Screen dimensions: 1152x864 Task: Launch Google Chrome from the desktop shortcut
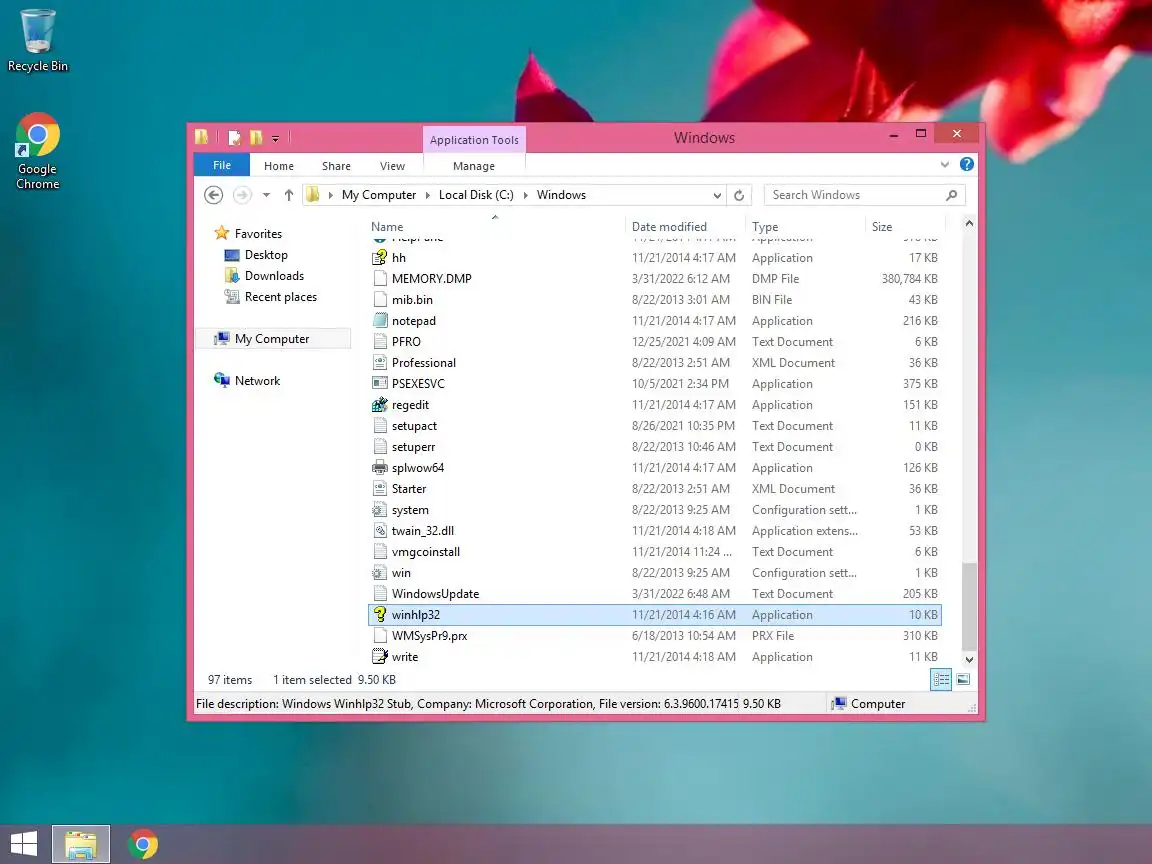[x=37, y=151]
